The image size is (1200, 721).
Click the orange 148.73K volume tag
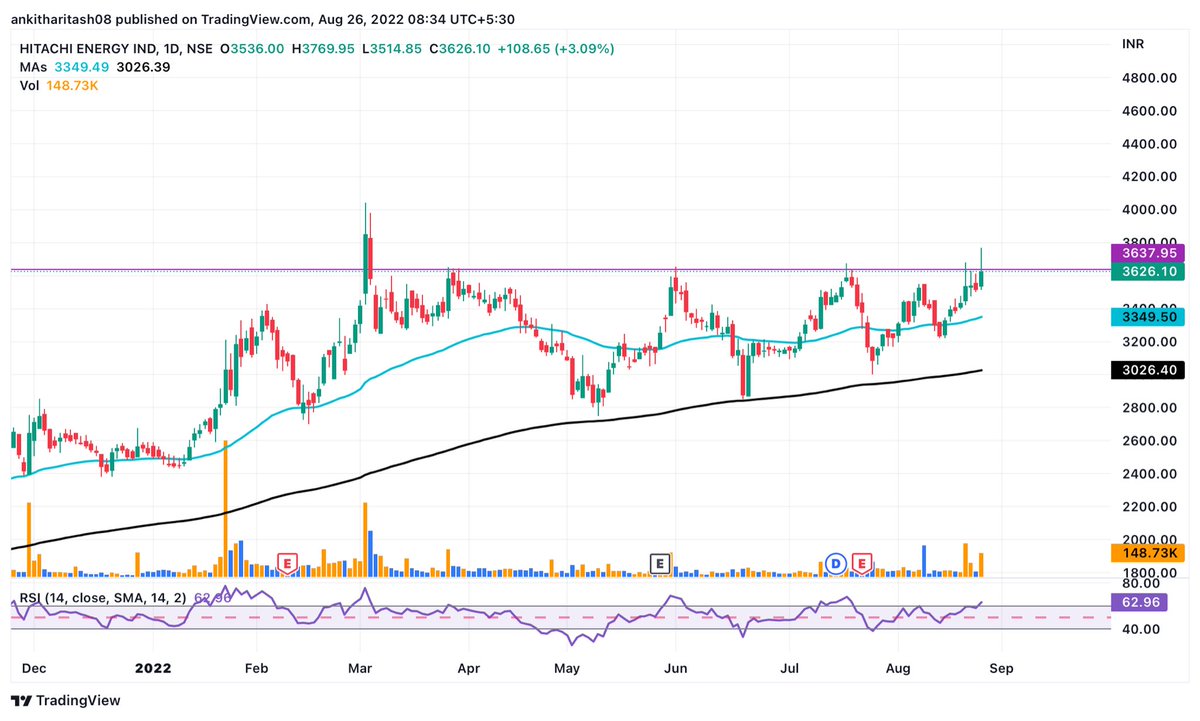[x=1147, y=553]
